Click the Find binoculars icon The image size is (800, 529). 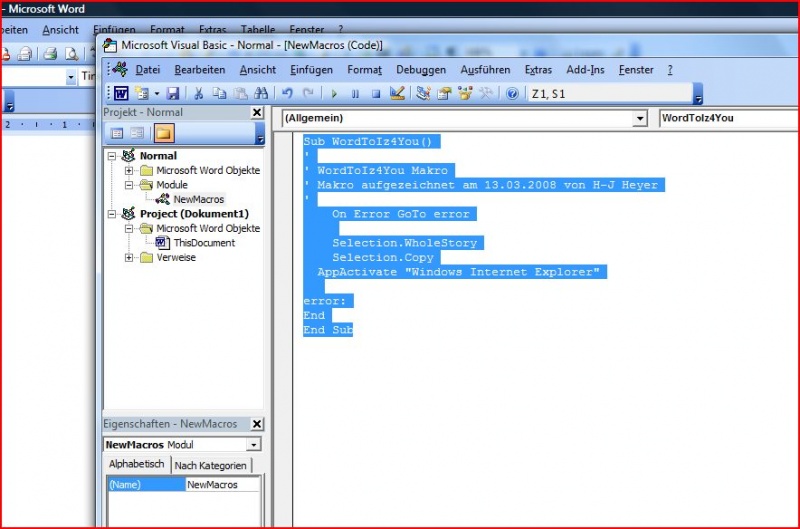pos(261,93)
